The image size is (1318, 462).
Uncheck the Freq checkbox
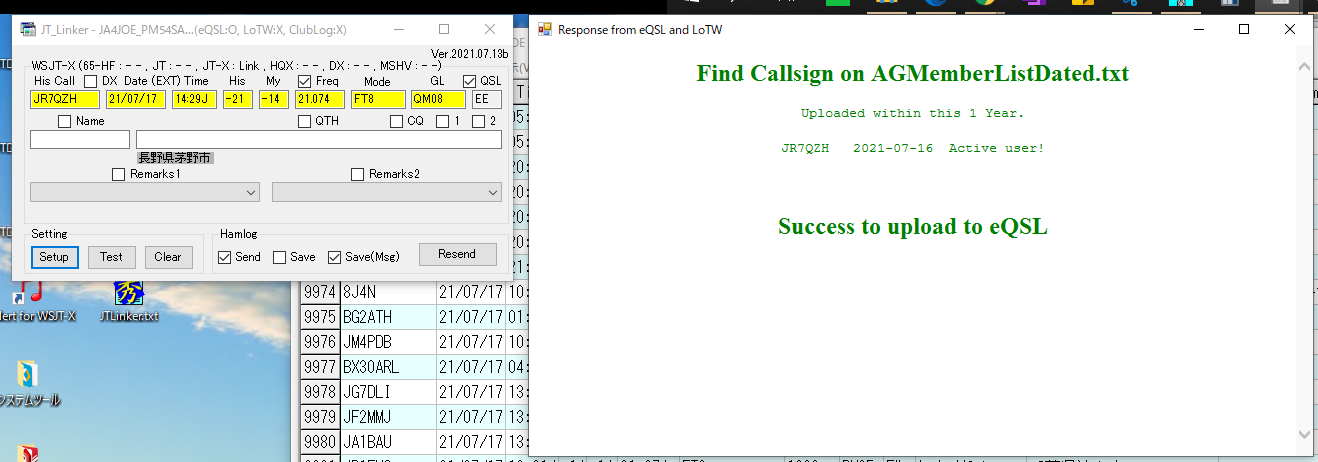305,81
